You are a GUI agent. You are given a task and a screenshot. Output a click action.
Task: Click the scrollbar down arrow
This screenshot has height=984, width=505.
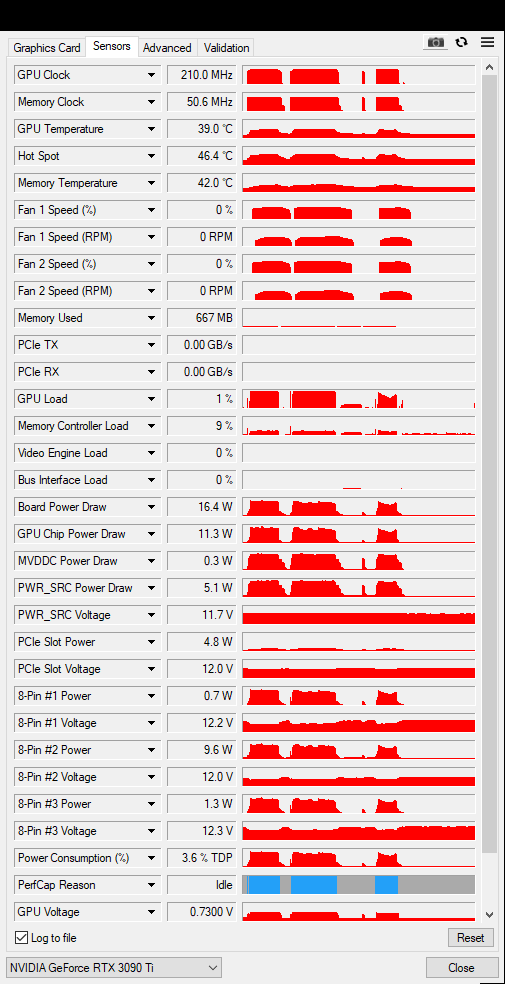[x=489, y=915]
